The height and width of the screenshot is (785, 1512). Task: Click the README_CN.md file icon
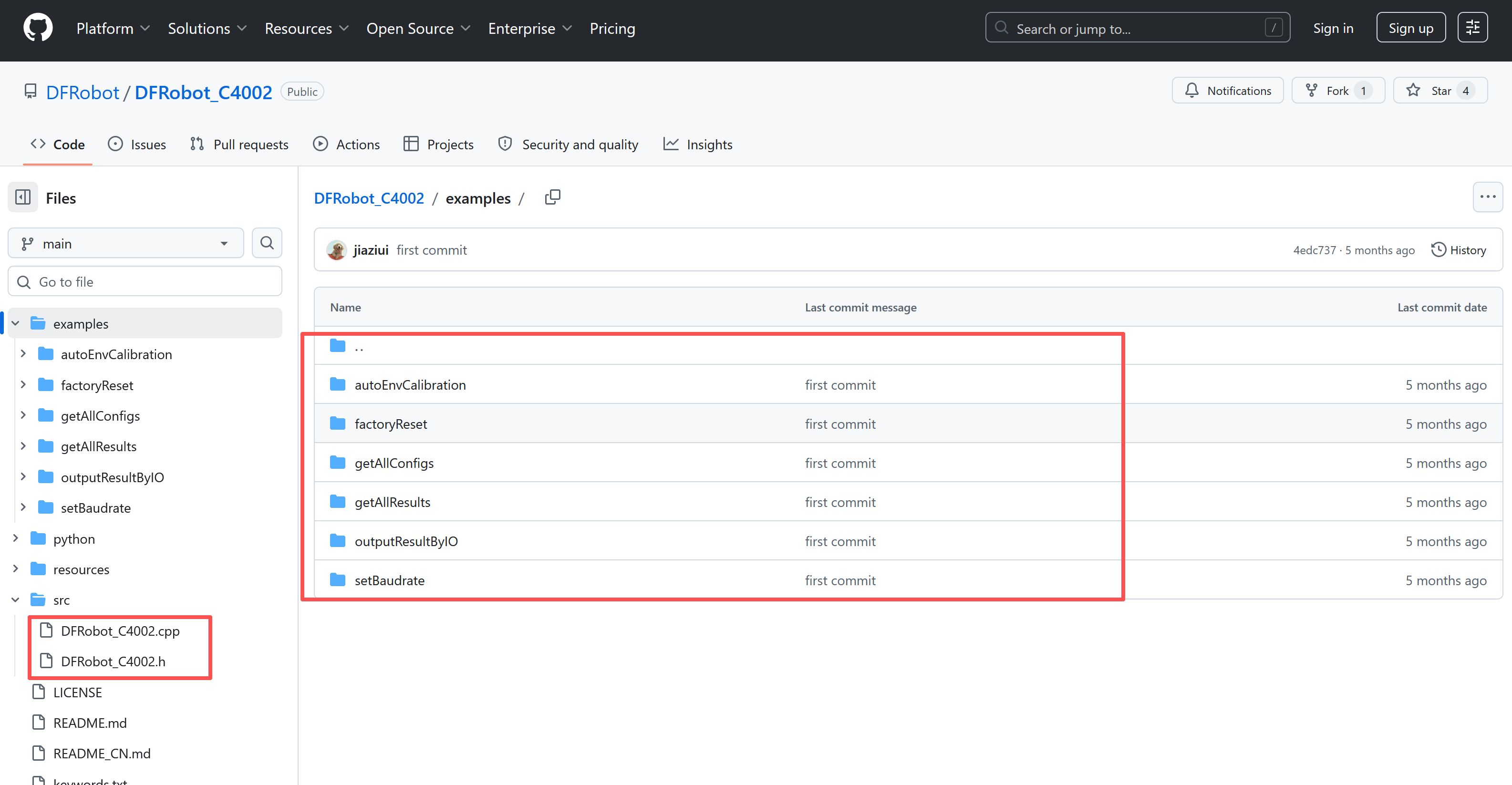point(39,753)
